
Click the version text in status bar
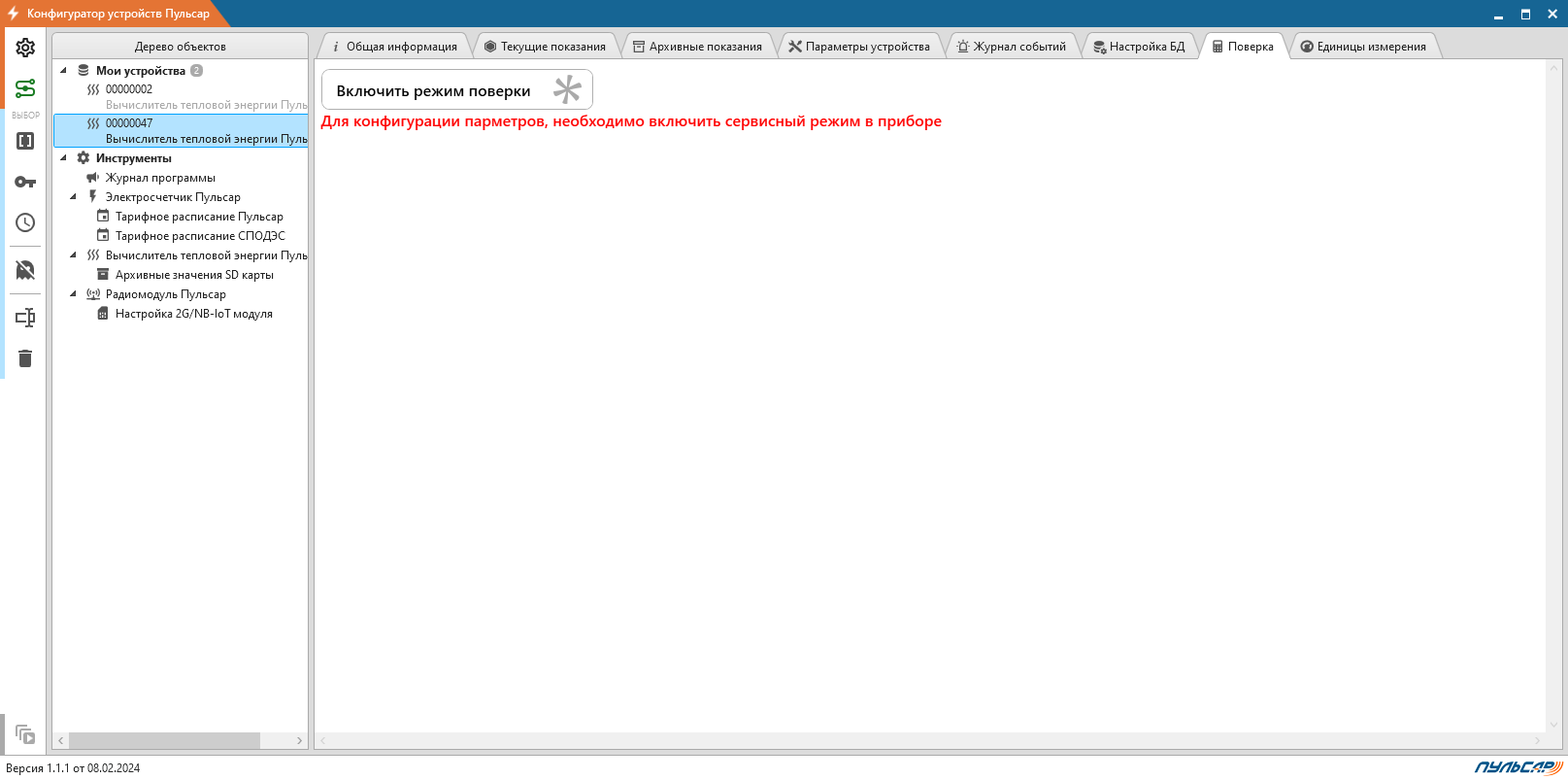point(73,768)
